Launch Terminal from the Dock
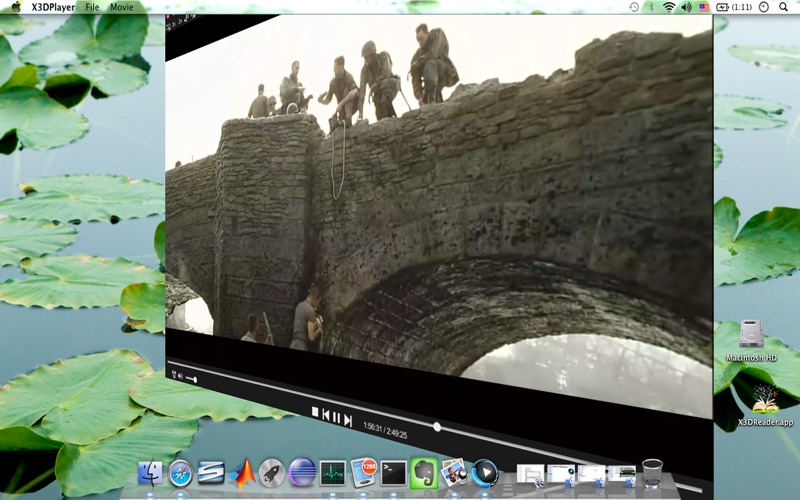Image resolution: width=800 pixels, height=500 pixels. (394, 473)
